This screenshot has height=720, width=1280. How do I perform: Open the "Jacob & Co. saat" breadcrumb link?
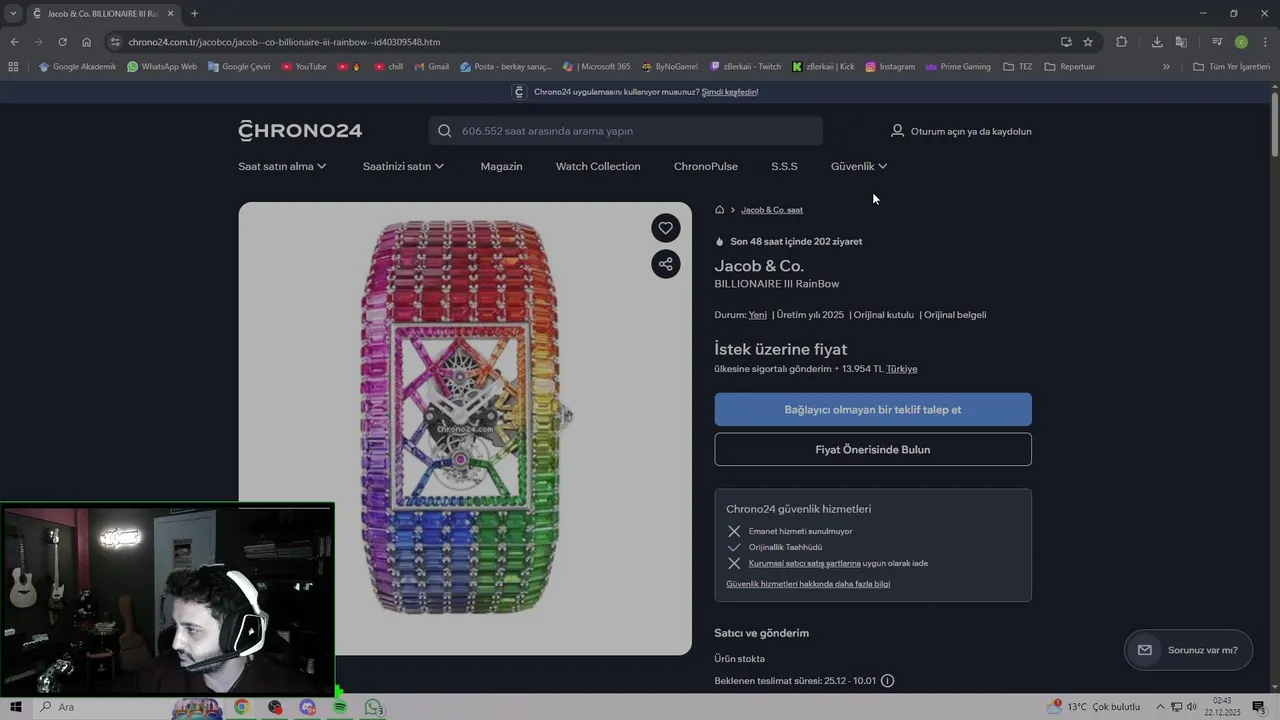coord(772,210)
